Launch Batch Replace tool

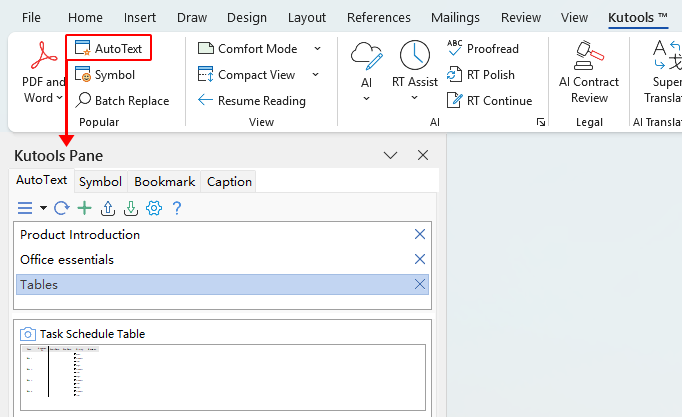point(122,100)
